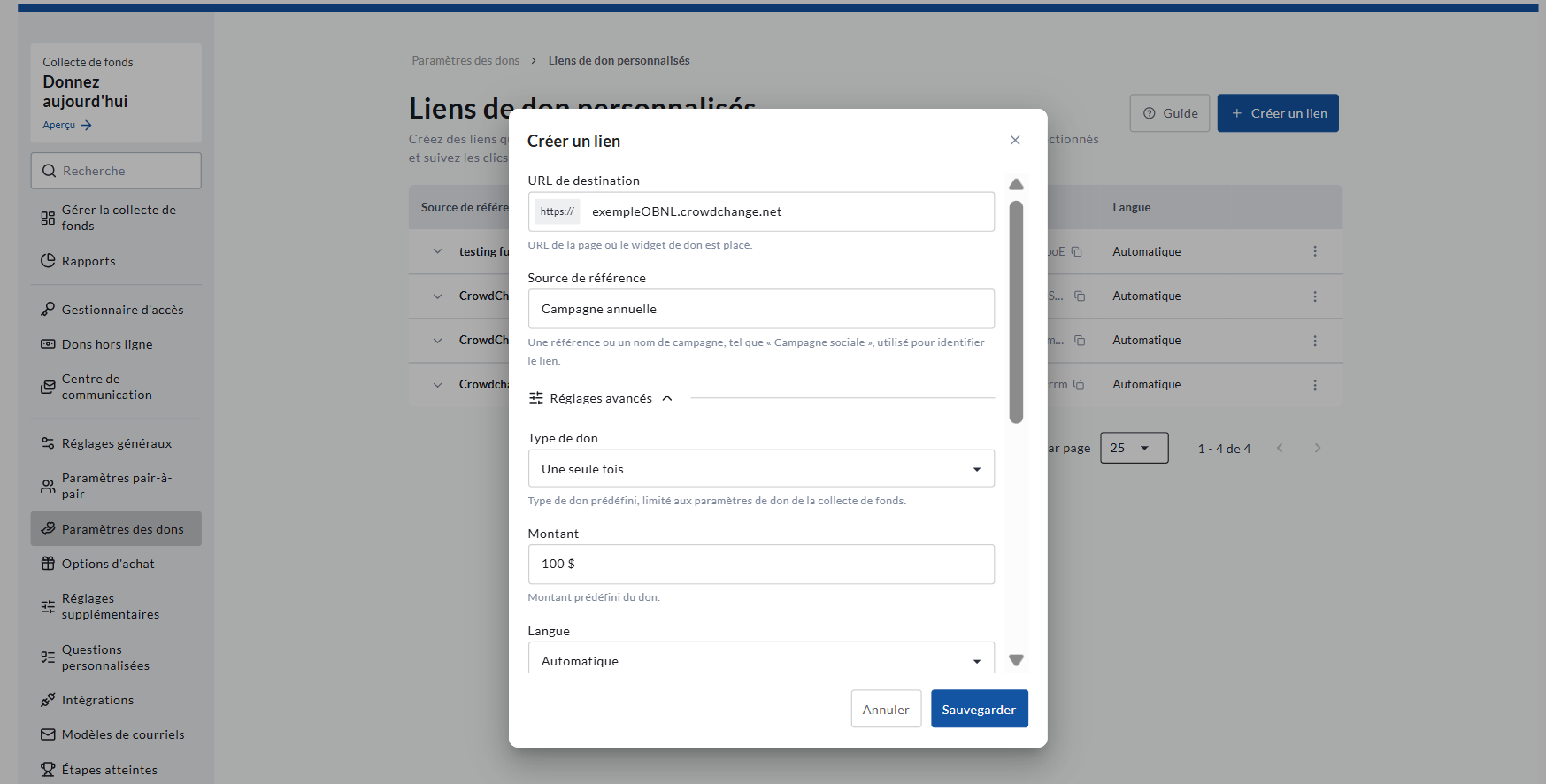Viewport: 1546px width, 784px height.
Task: Click the Centre de communication icon
Action: 48,387
